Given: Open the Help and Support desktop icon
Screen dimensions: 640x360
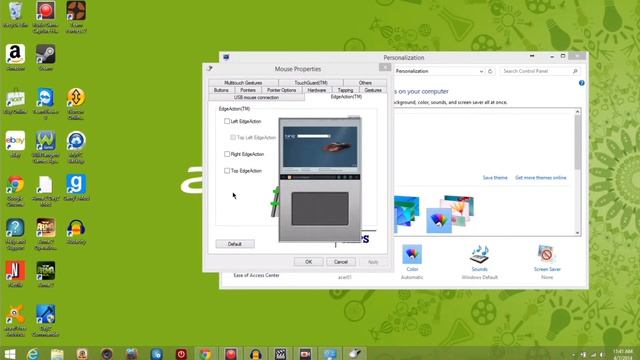Looking at the screenshot, I should click(x=15, y=234).
